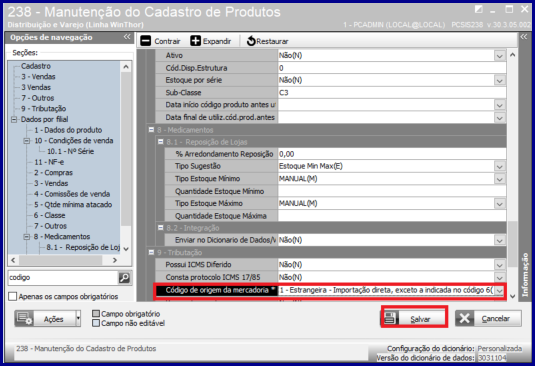This screenshot has height=366, width=535.
Task: Collapse the 9 - Tributação section
Action: click(x=151, y=252)
